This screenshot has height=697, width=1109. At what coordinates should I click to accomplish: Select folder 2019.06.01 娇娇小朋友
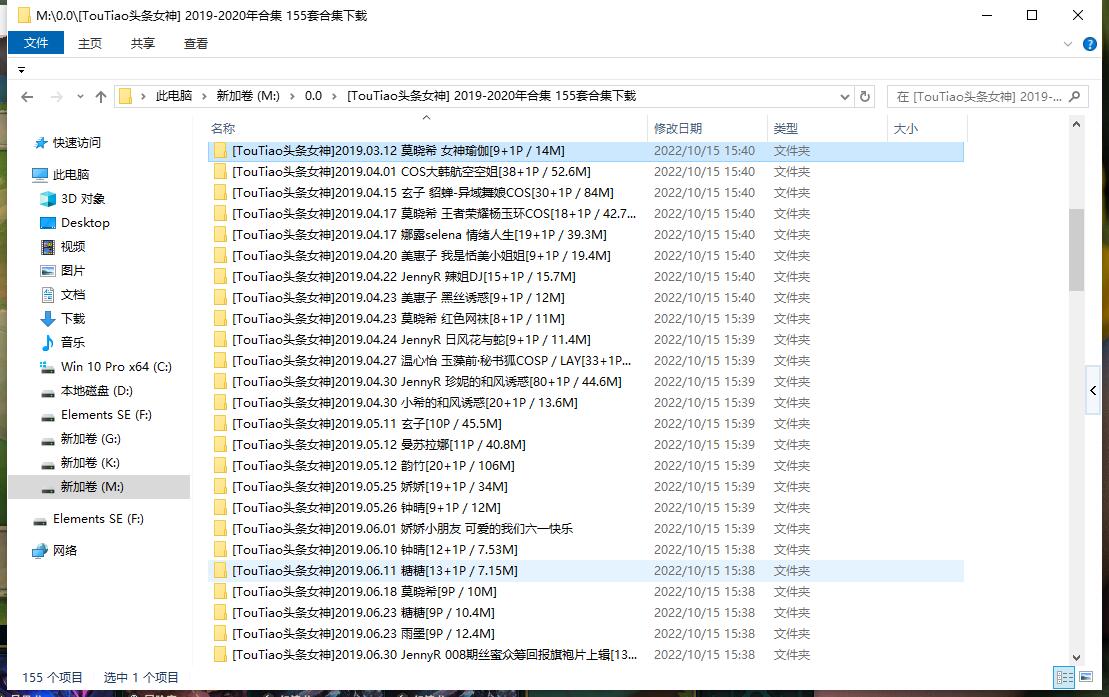tap(586, 529)
